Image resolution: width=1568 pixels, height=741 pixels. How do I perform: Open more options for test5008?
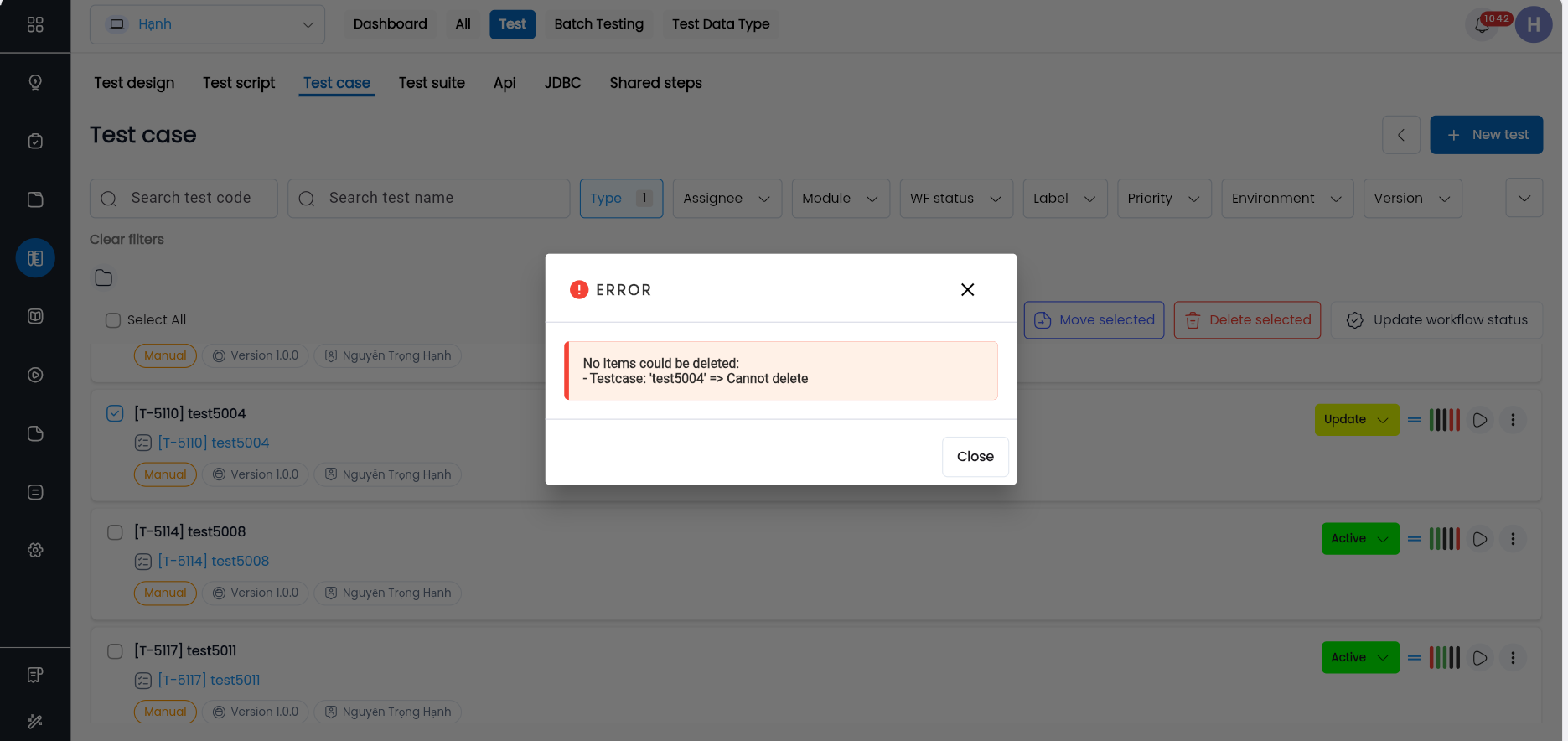click(1513, 539)
